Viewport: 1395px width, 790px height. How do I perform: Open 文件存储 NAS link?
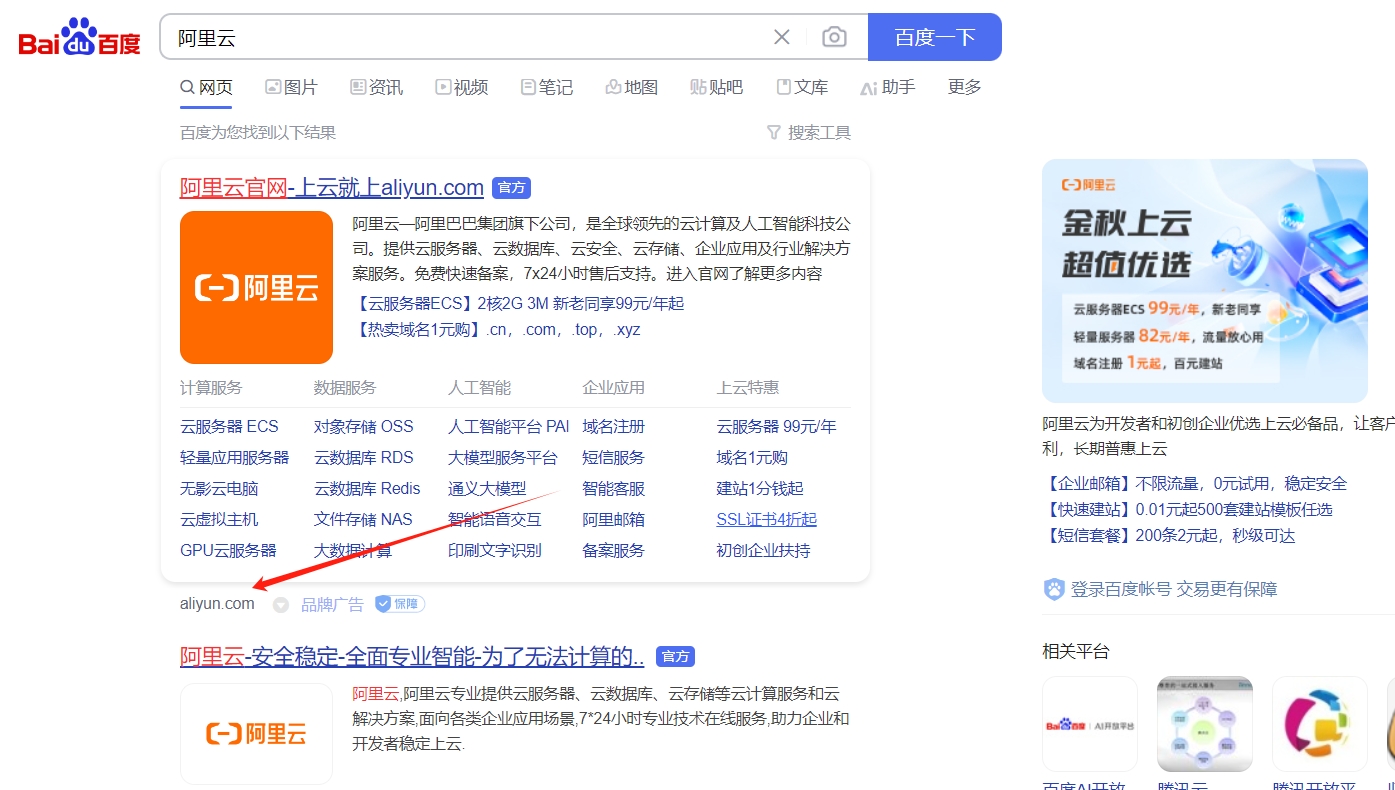363,519
